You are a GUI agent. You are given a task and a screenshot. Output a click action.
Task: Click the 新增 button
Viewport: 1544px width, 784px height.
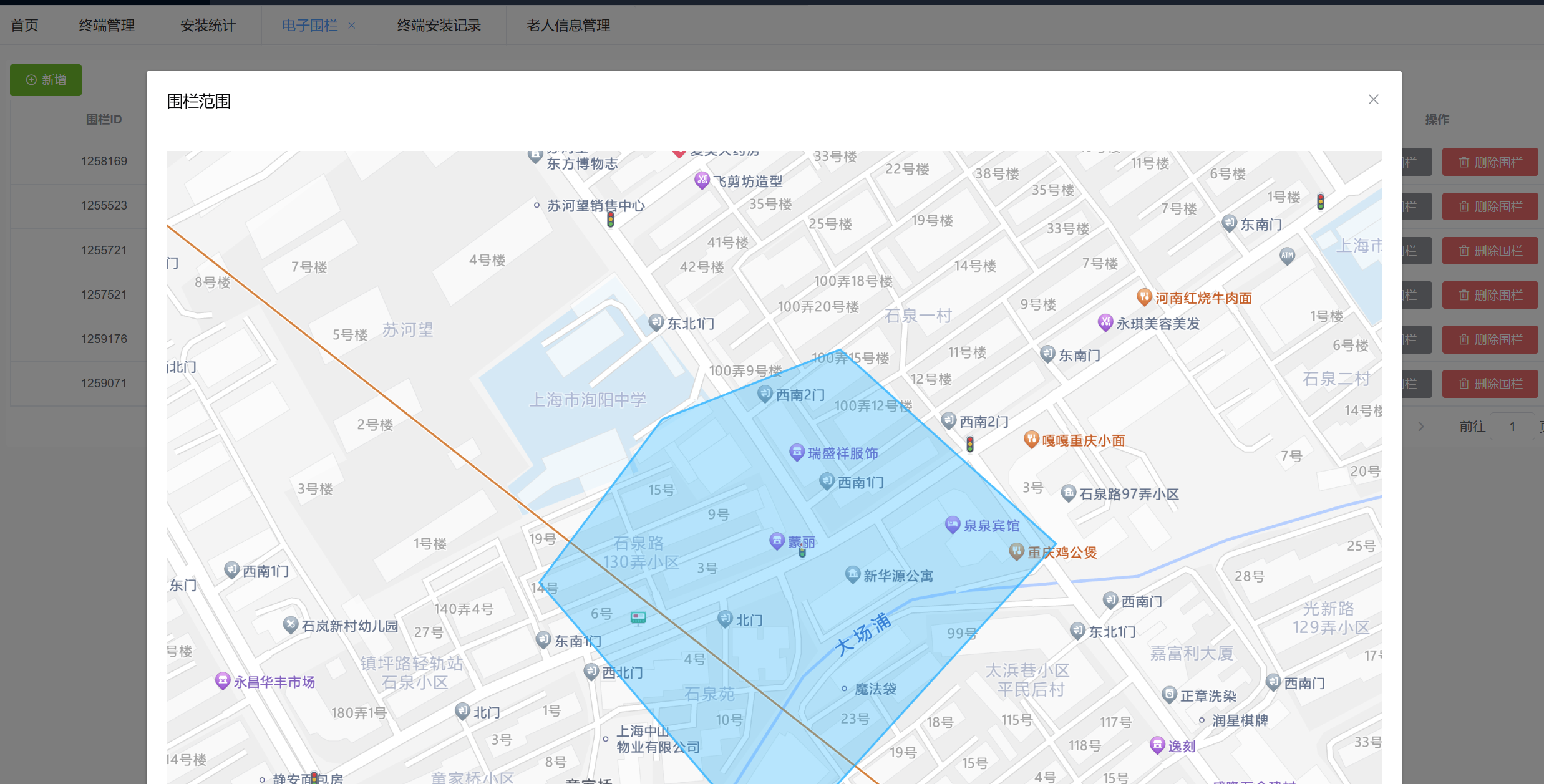point(46,80)
